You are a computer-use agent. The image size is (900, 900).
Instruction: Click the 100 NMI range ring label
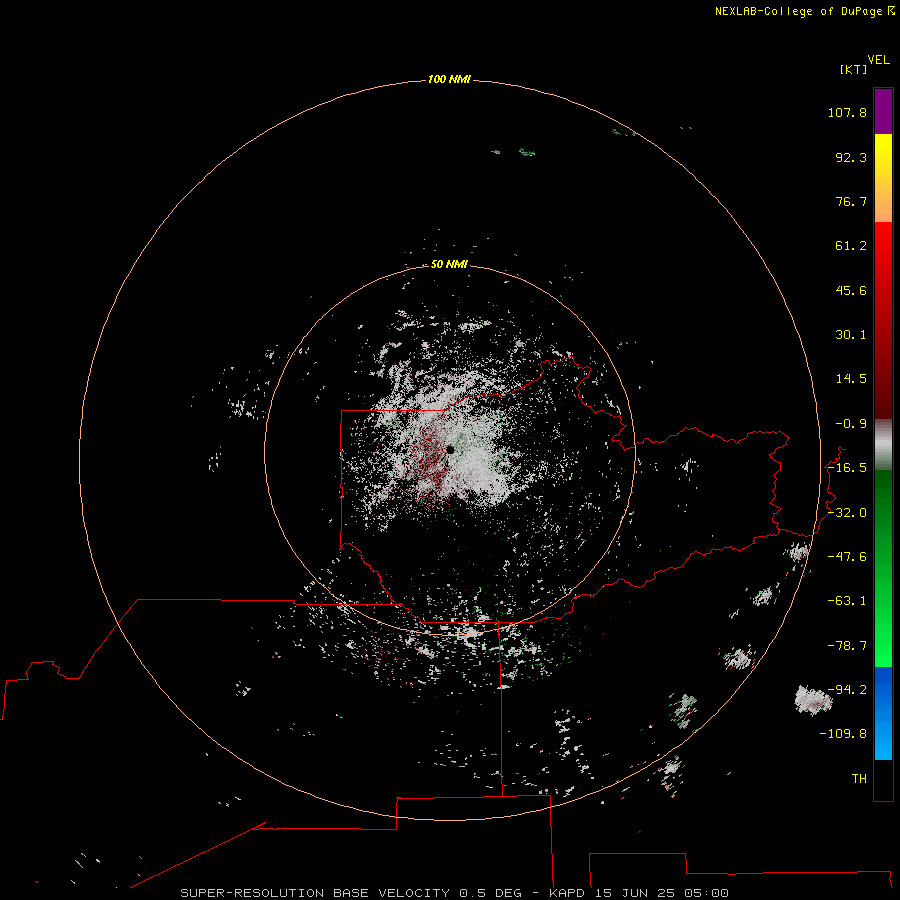449,79
